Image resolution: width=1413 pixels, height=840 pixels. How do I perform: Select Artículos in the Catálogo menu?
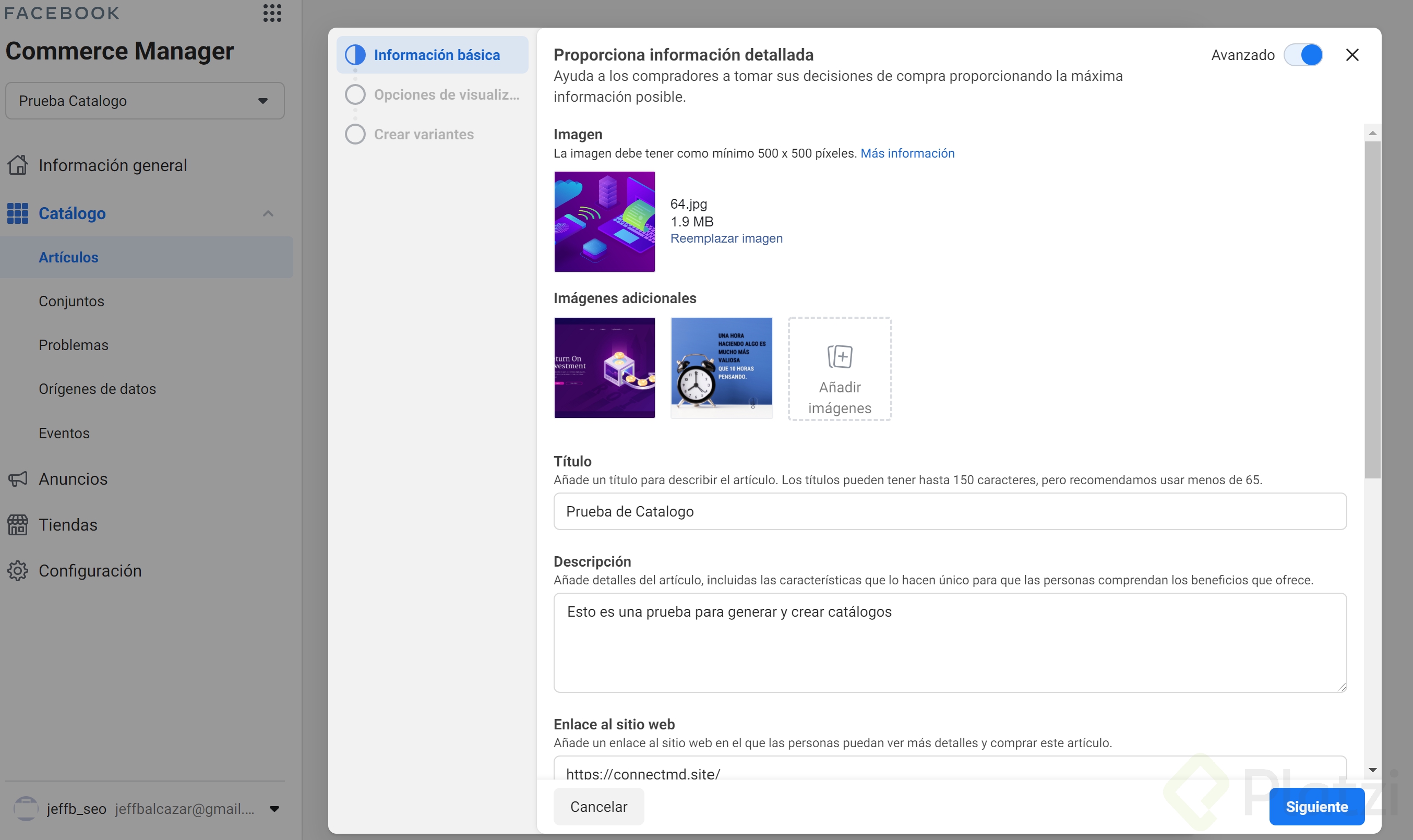pos(147,257)
